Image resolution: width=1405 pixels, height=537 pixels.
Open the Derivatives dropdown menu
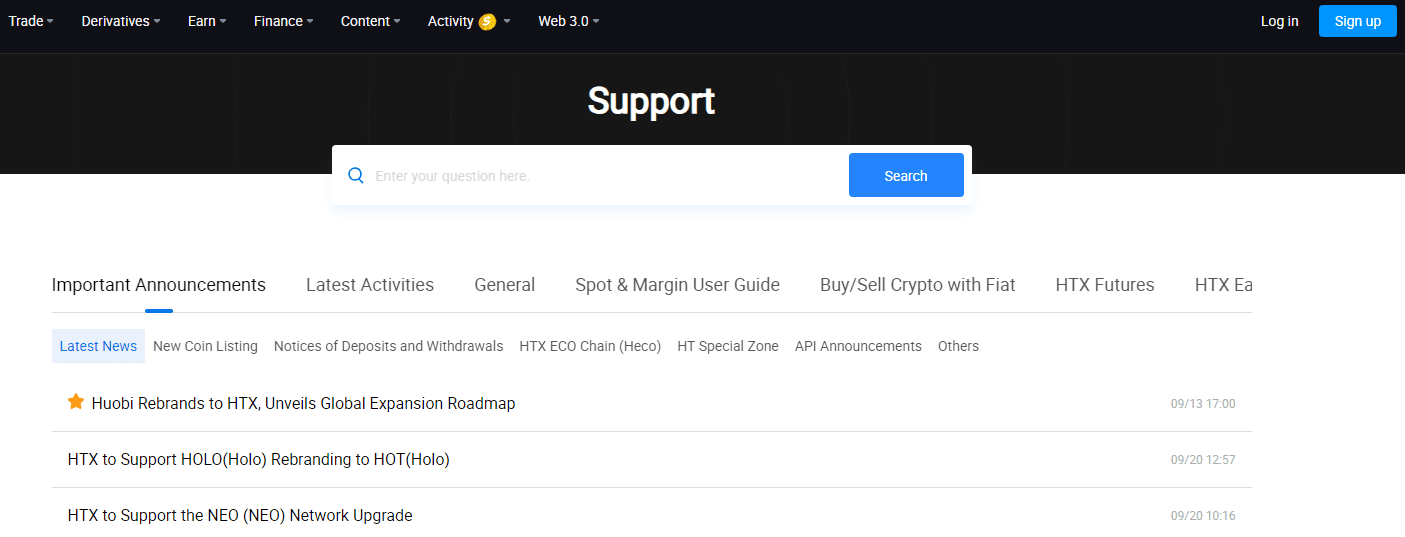pos(120,21)
